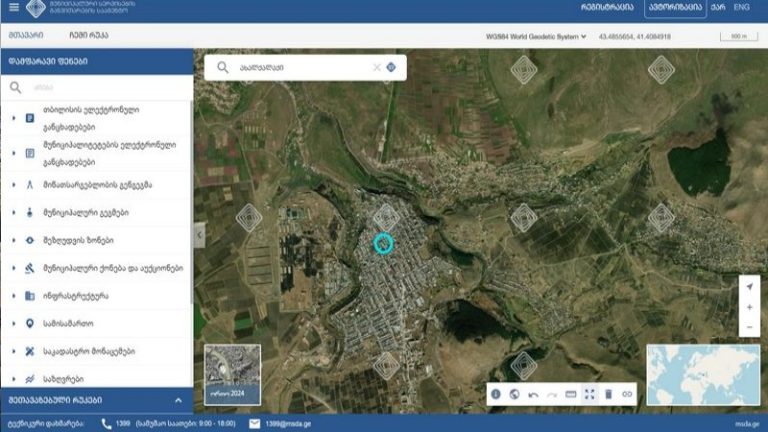Image resolution: width=768 pixels, height=432 pixels.
Task: Expand მუნიციპალური ქონება და აუქციონები group
Action: [14, 268]
